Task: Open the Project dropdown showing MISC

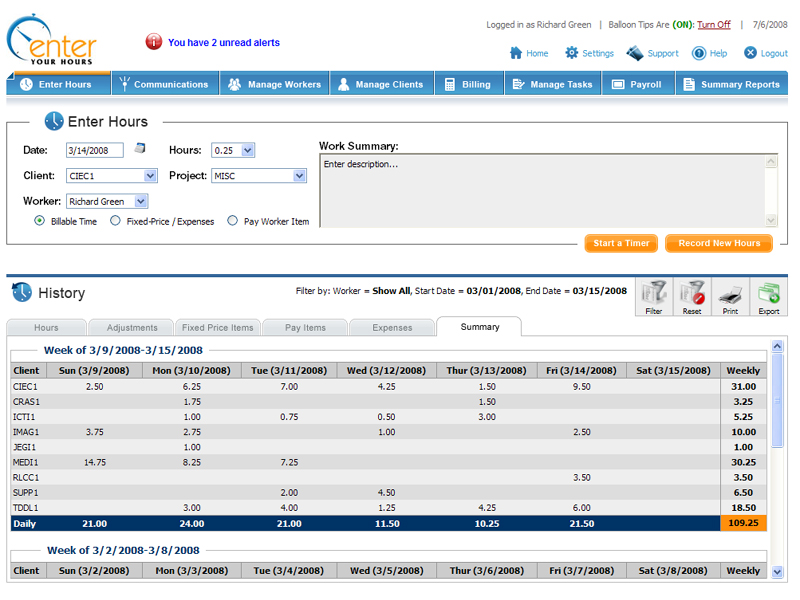Action: pos(299,176)
